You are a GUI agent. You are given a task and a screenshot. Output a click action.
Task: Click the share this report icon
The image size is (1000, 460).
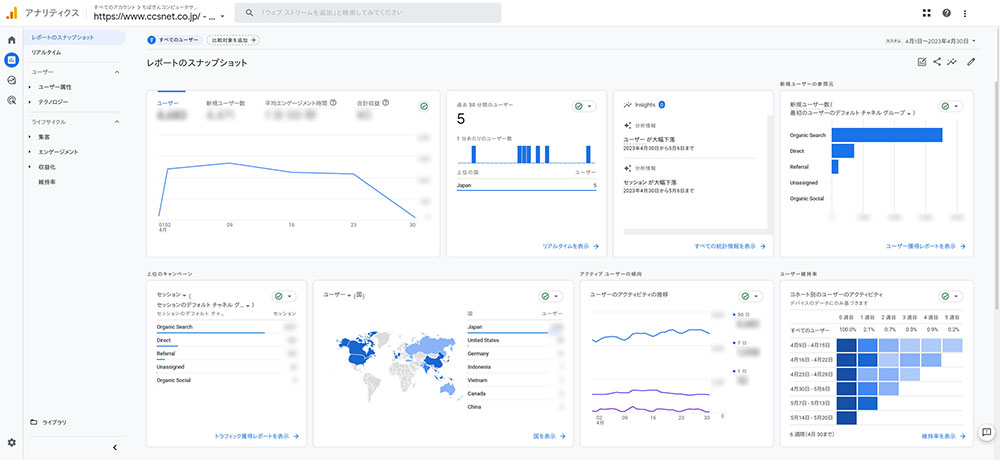(x=937, y=62)
